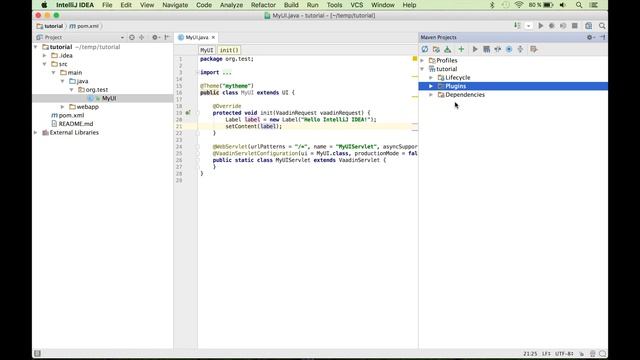Screen dimensions: 640x360
Task: Click Generate Sources and Update Folders icon
Action: (x=436, y=49)
